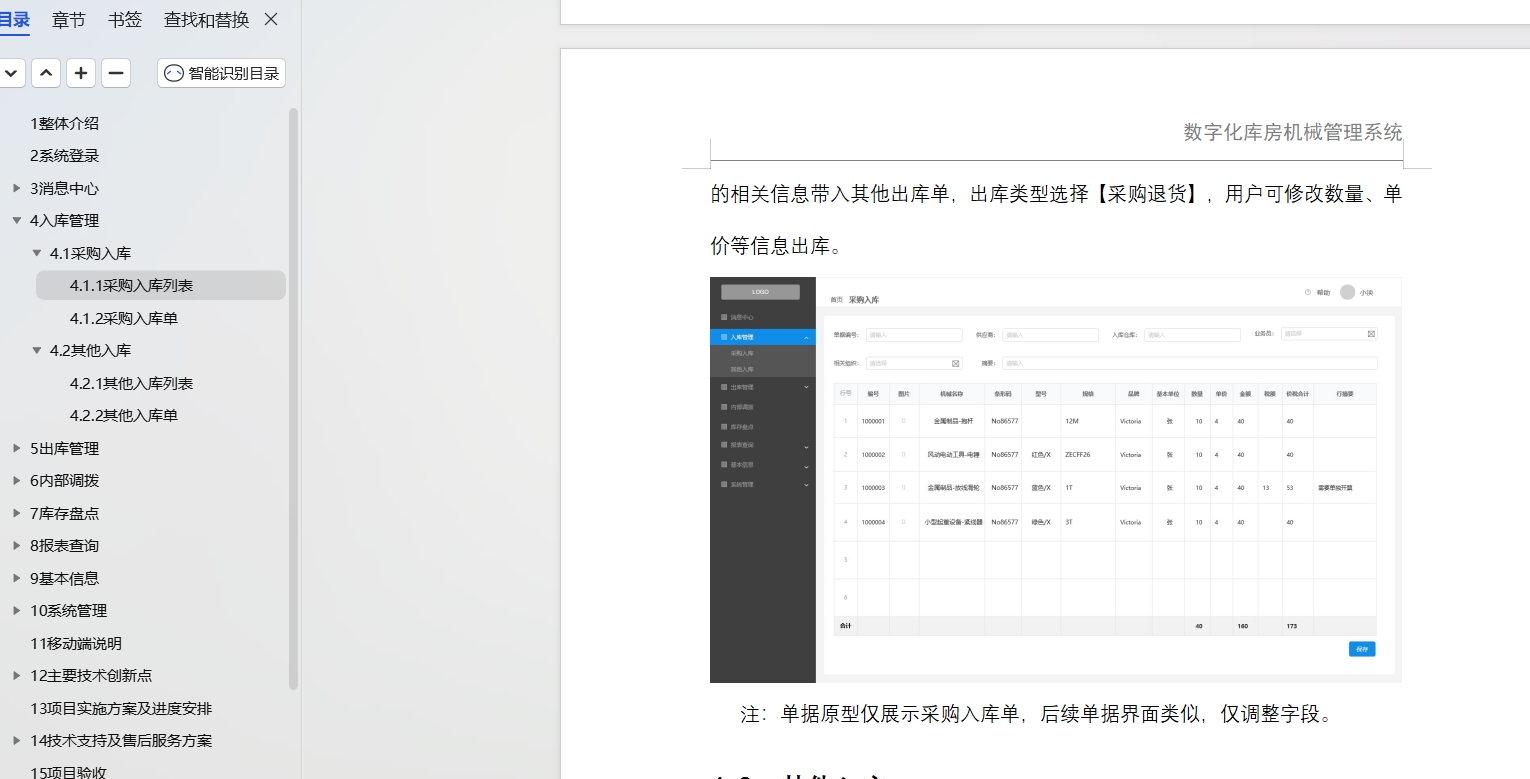Image resolution: width=1530 pixels, height=779 pixels.
Task: Click the embedded 采购入库 prototype screenshot
Action: click(x=1056, y=480)
